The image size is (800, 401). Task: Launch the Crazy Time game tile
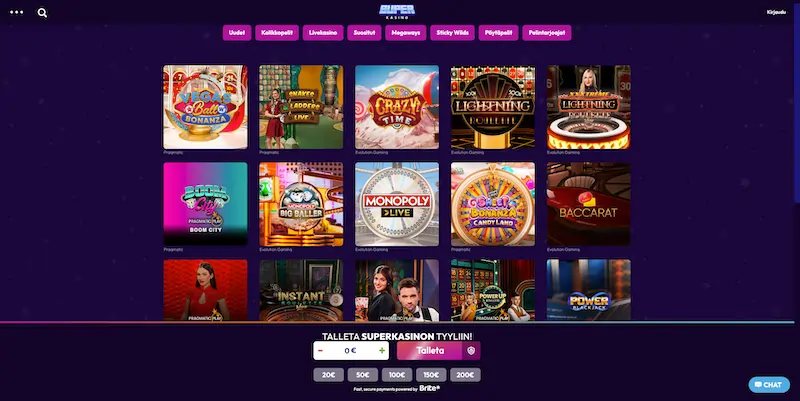pos(397,107)
